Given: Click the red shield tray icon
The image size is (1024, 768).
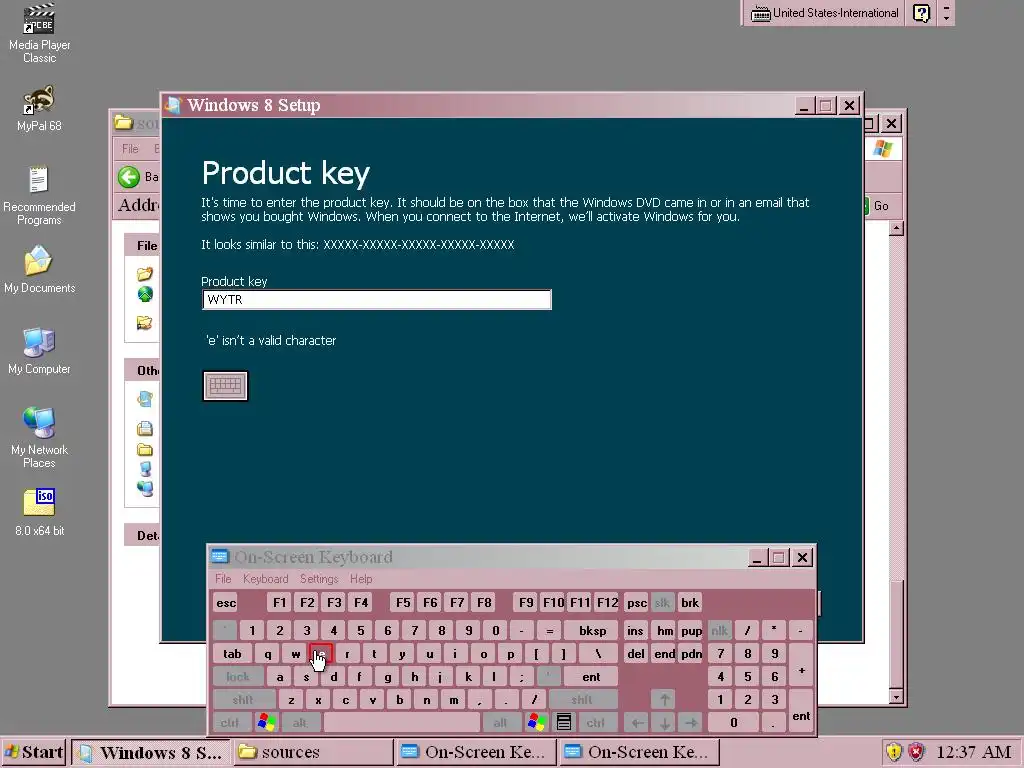Looking at the screenshot, I should pyautogui.click(x=917, y=752).
